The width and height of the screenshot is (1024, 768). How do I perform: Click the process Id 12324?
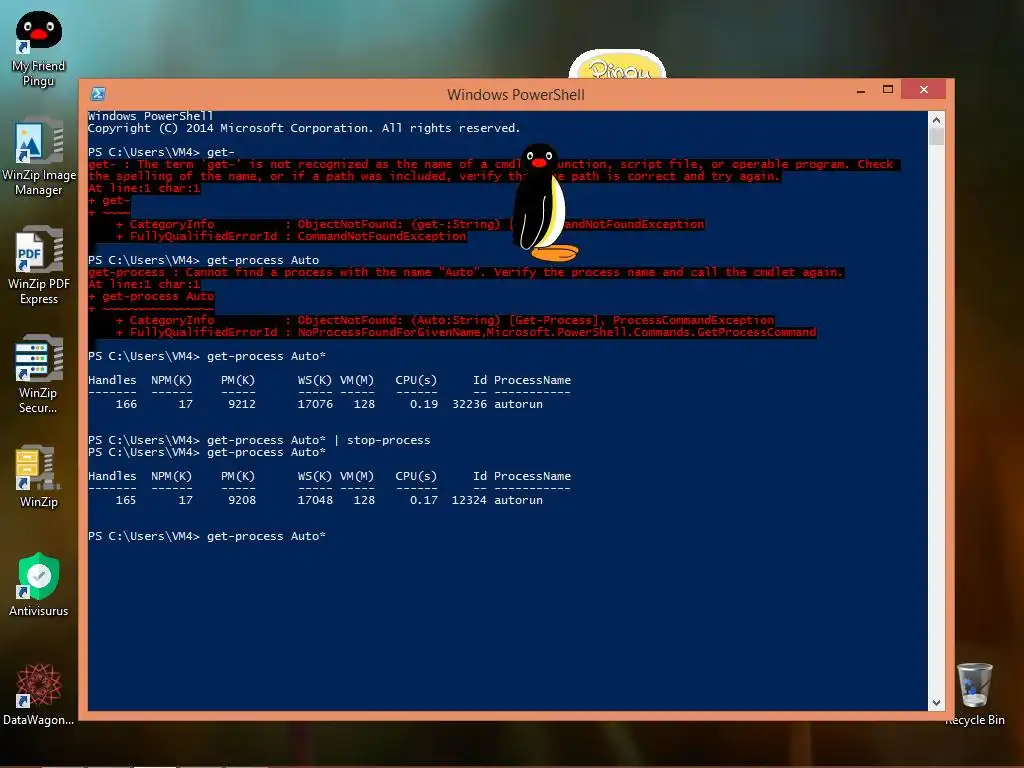pyautogui.click(x=470, y=500)
